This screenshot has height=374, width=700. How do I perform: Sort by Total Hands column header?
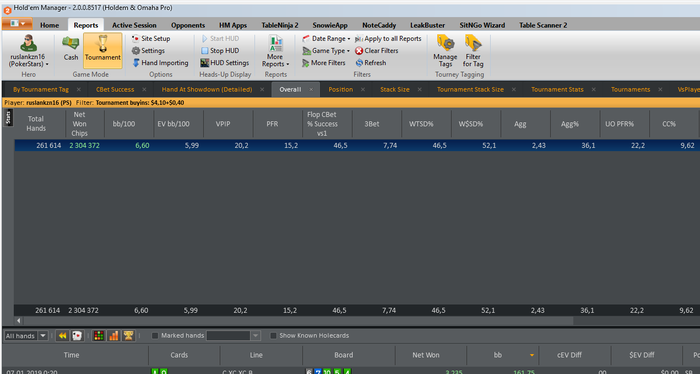[x=36, y=124]
